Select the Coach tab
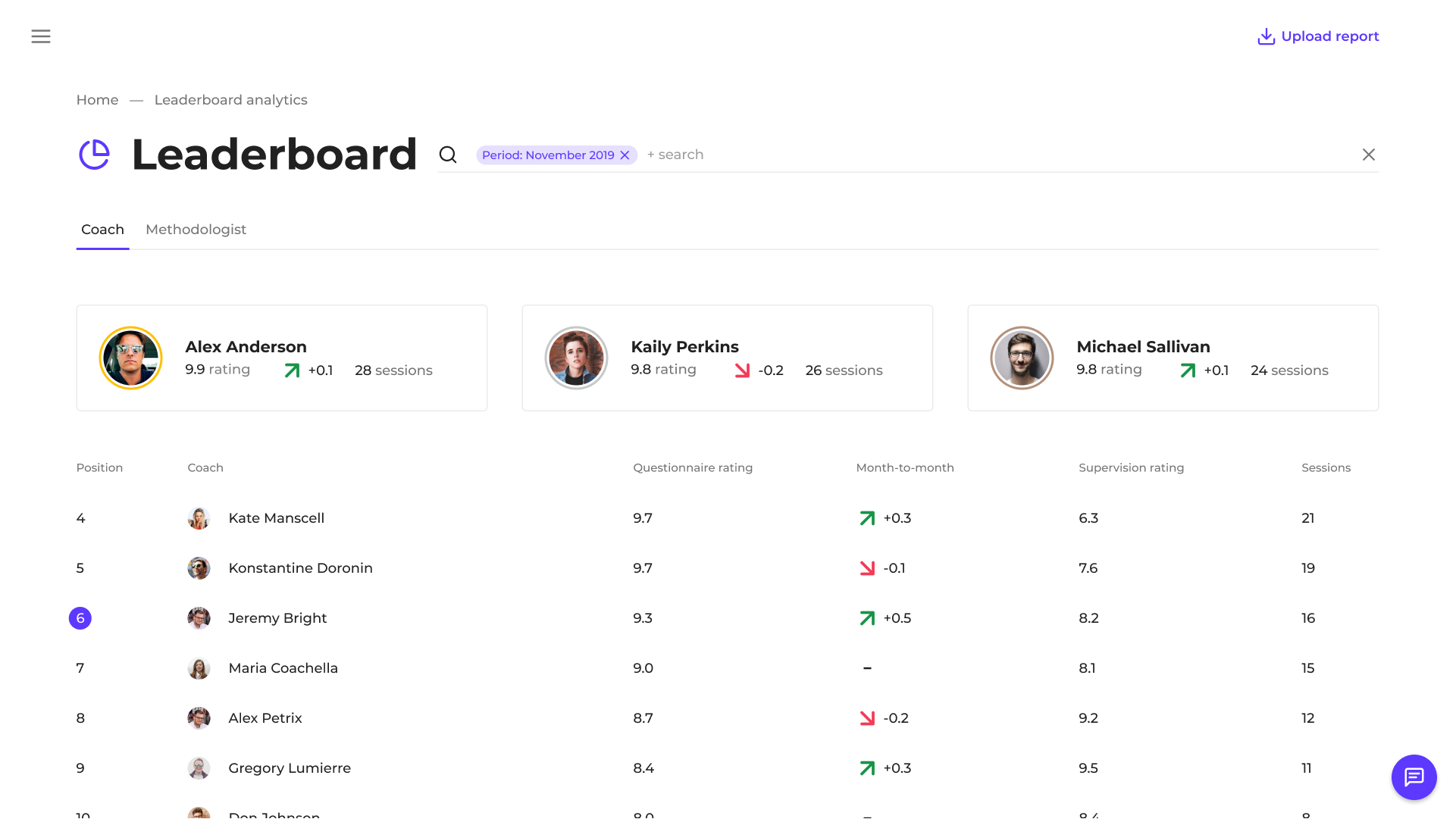Viewport: 1456px width, 819px height. [102, 230]
